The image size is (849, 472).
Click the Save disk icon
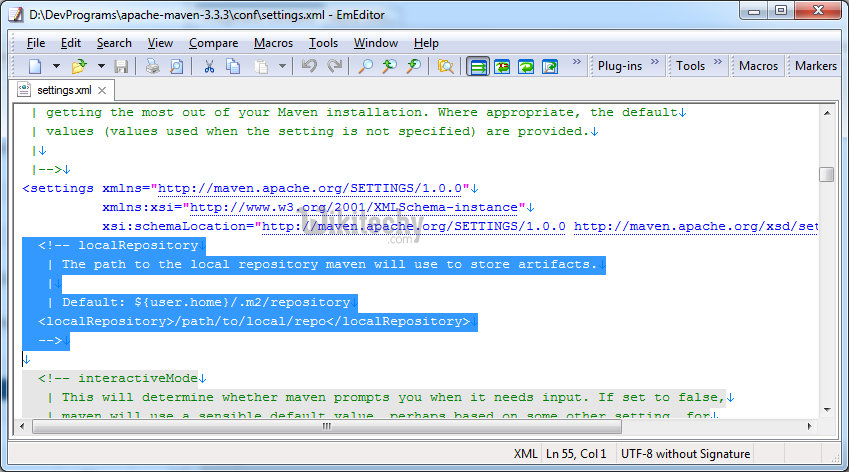[x=121, y=66]
